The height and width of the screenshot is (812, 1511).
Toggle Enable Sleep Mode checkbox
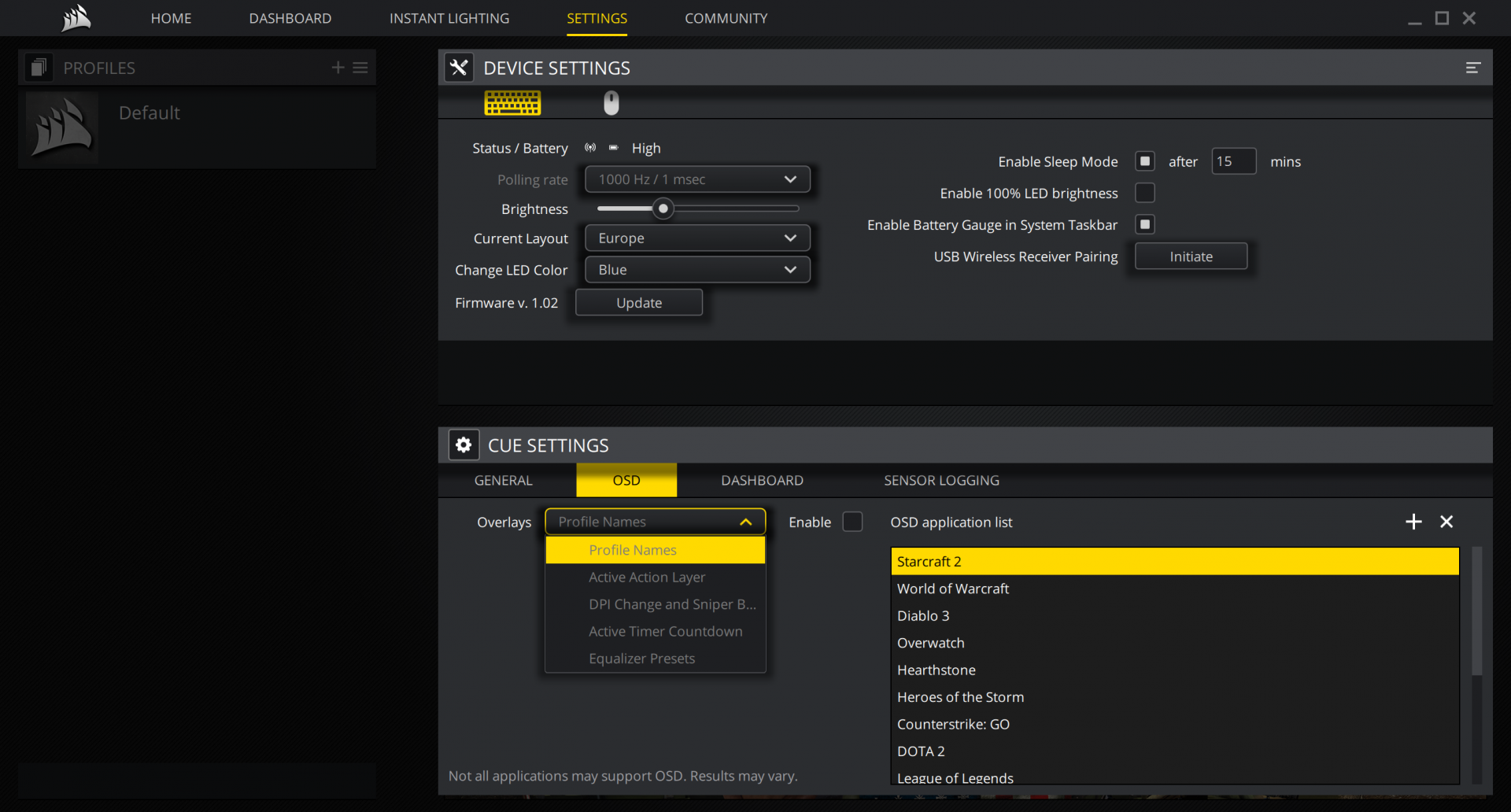coord(1145,161)
